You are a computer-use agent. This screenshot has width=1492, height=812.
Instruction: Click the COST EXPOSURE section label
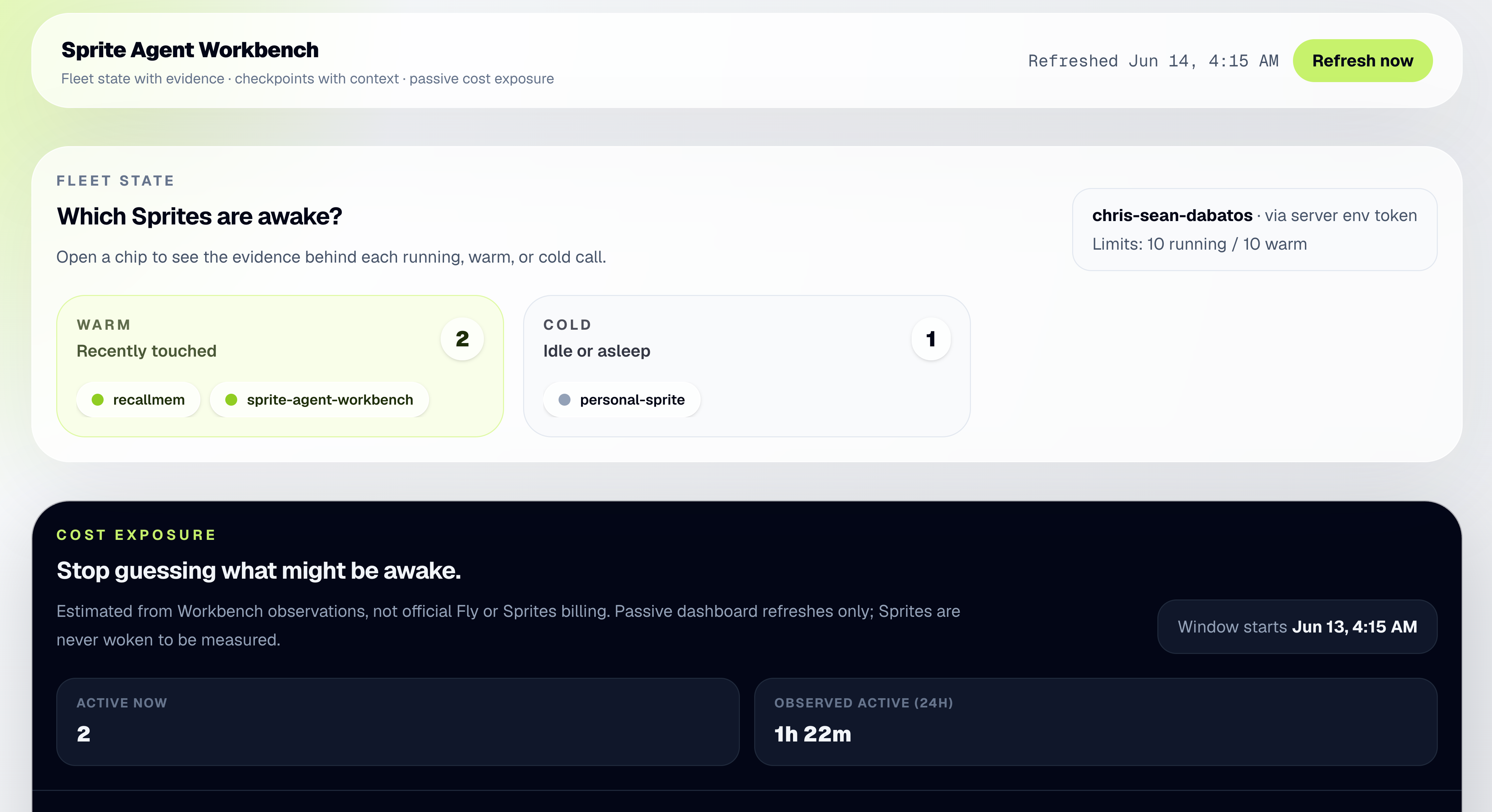coord(136,535)
